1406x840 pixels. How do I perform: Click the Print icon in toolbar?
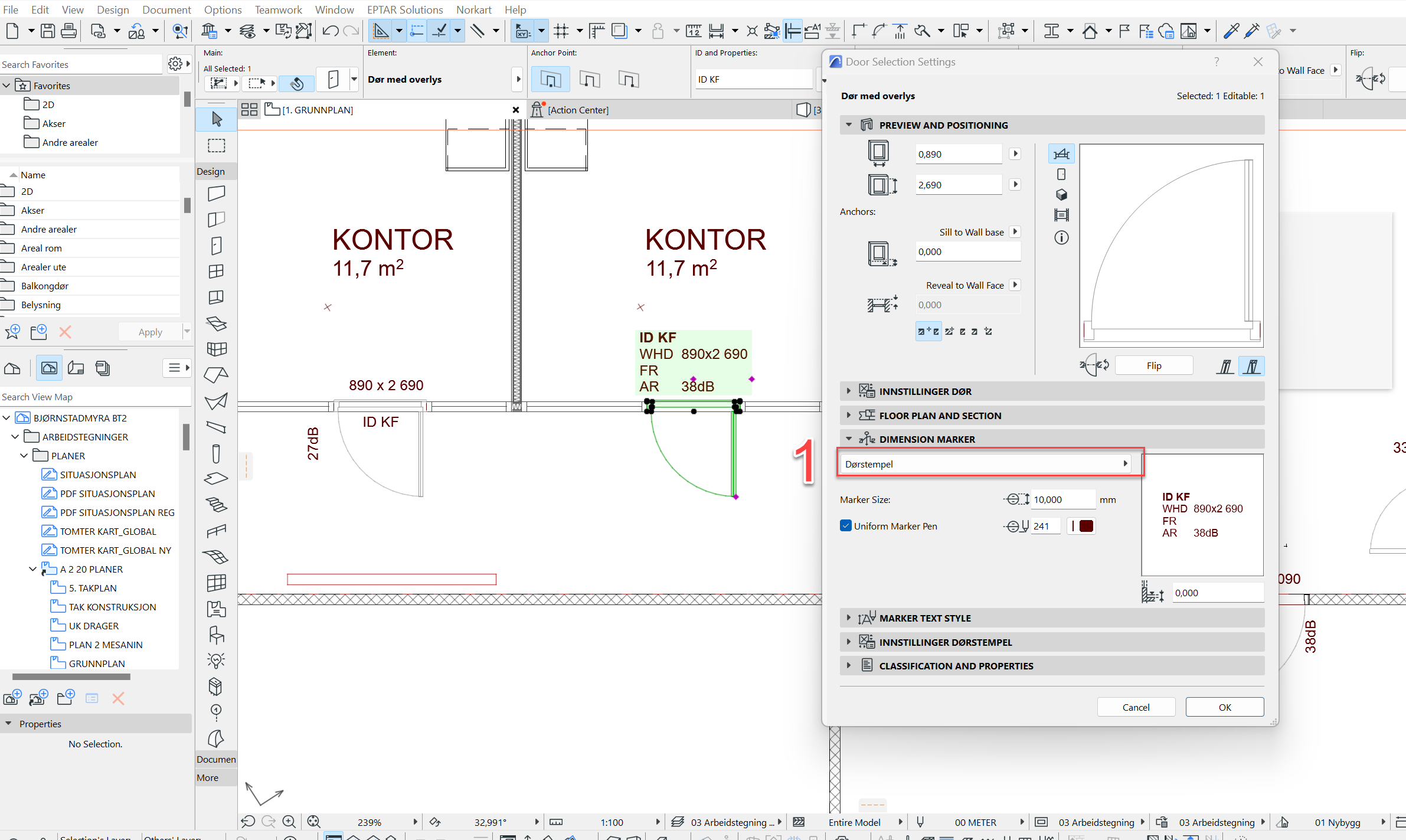click(x=68, y=31)
